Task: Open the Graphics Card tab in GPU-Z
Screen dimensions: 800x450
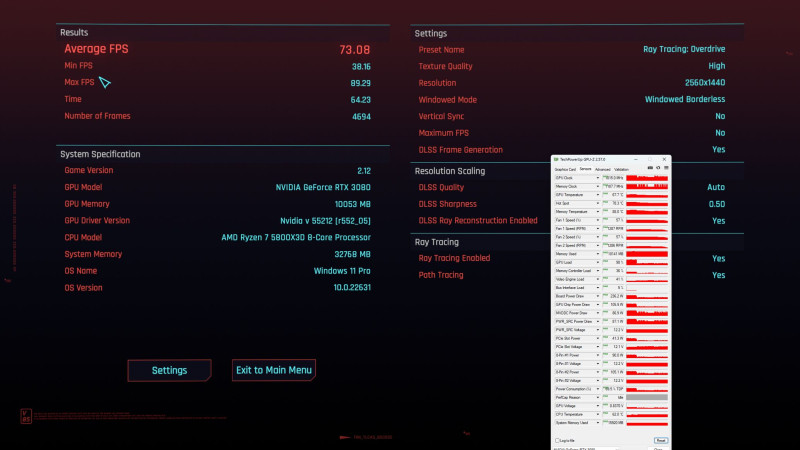Action: click(565, 169)
